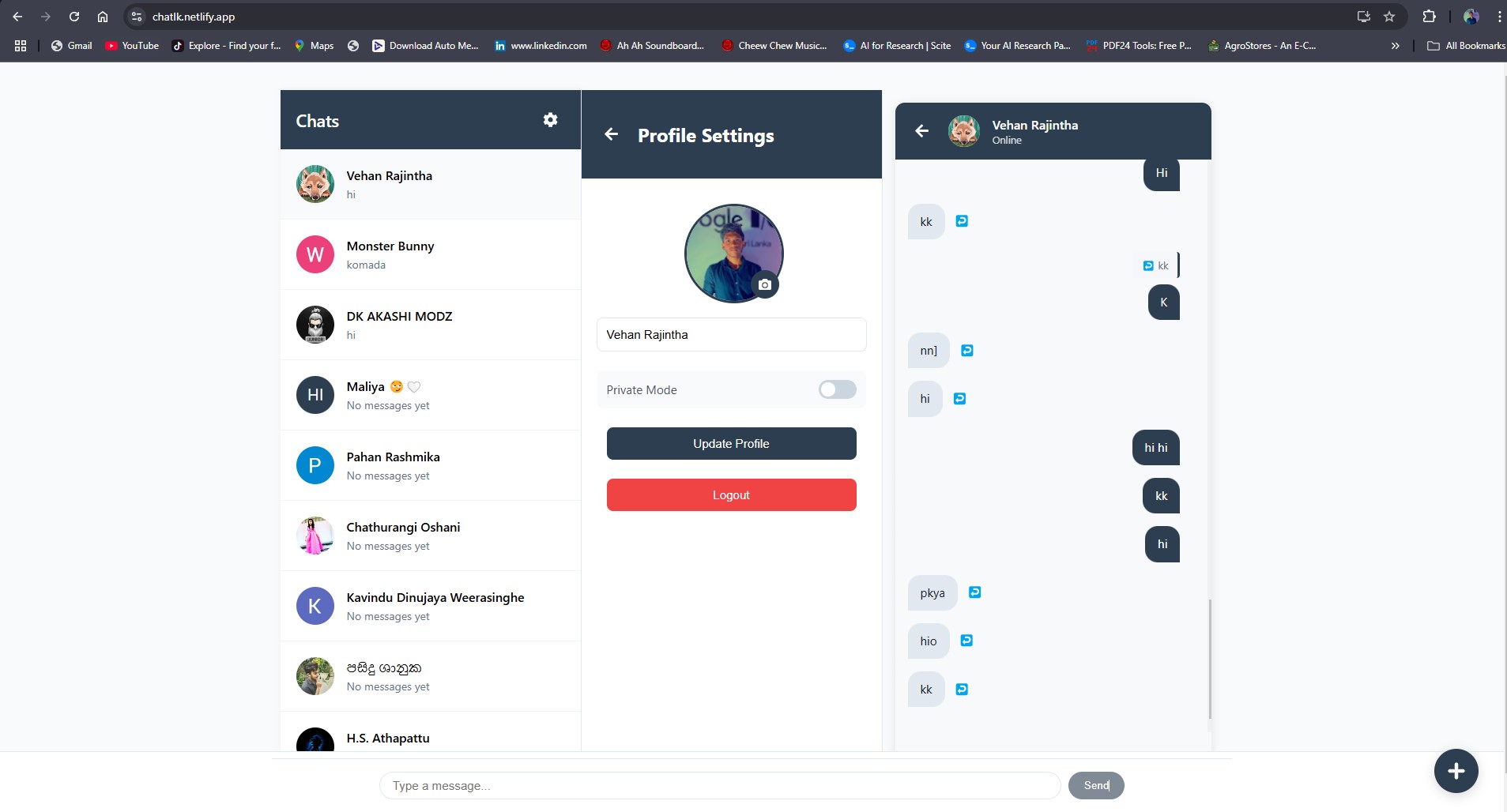Click the translate icon beside the 'hio' message
1507x812 pixels.
coord(966,641)
